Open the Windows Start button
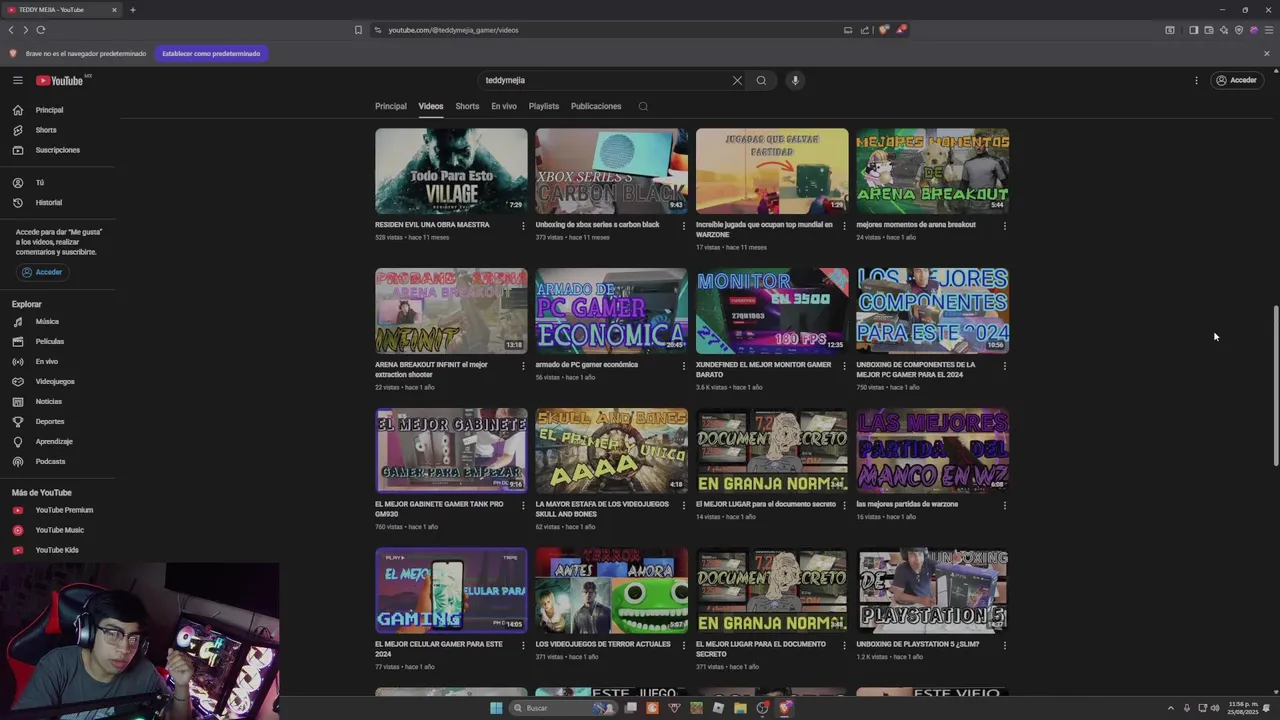This screenshot has height=720, width=1280. pyautogui.click(x=496, y=708)
